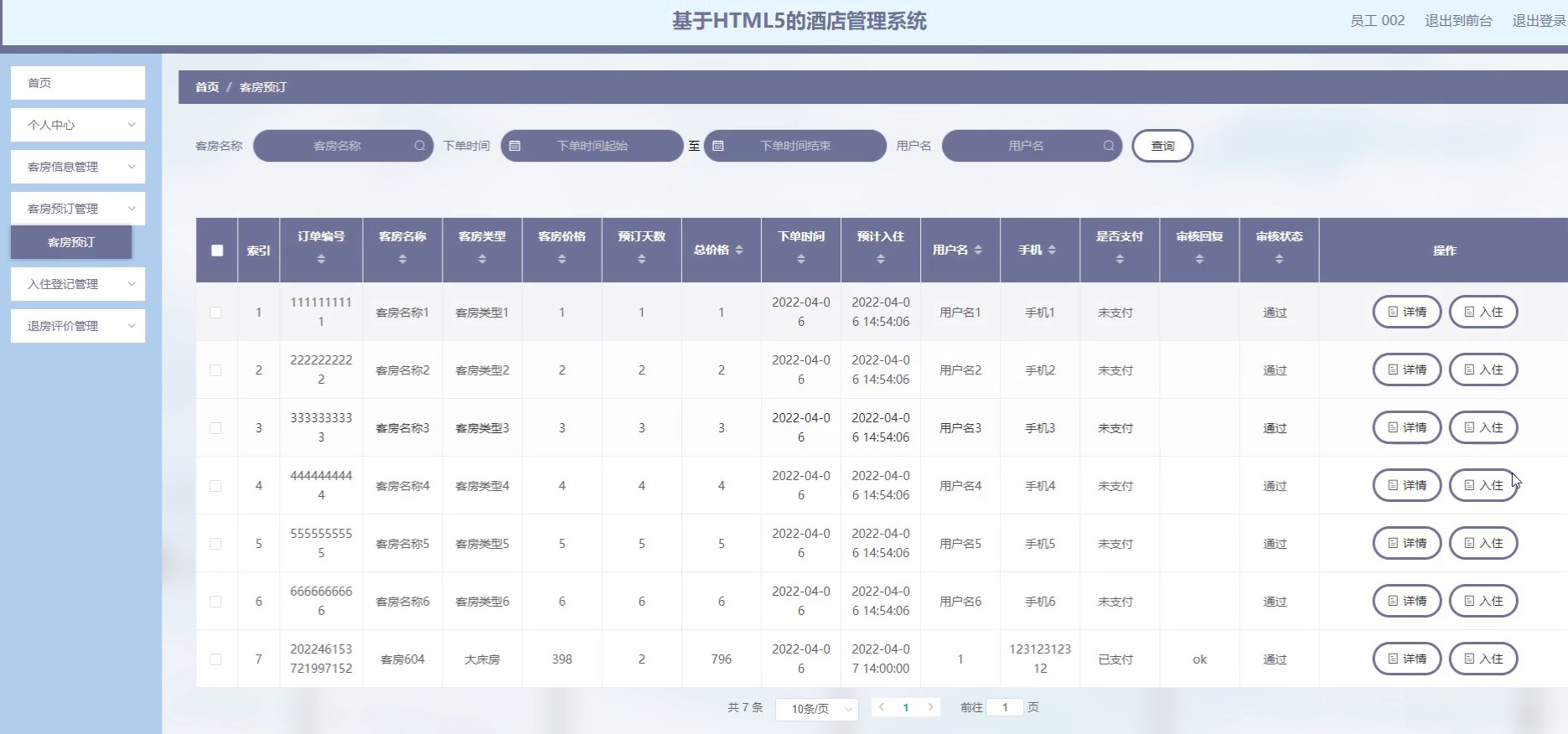Click the 前往 page number input
1568x734 pixels.
[1005, 707]
